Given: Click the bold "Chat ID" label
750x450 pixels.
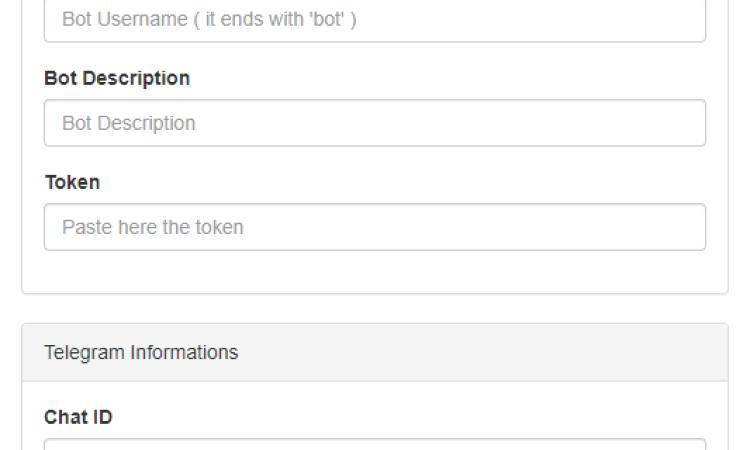Looking at the screenshot, I should pyautogui.click(x=78, y=417).
